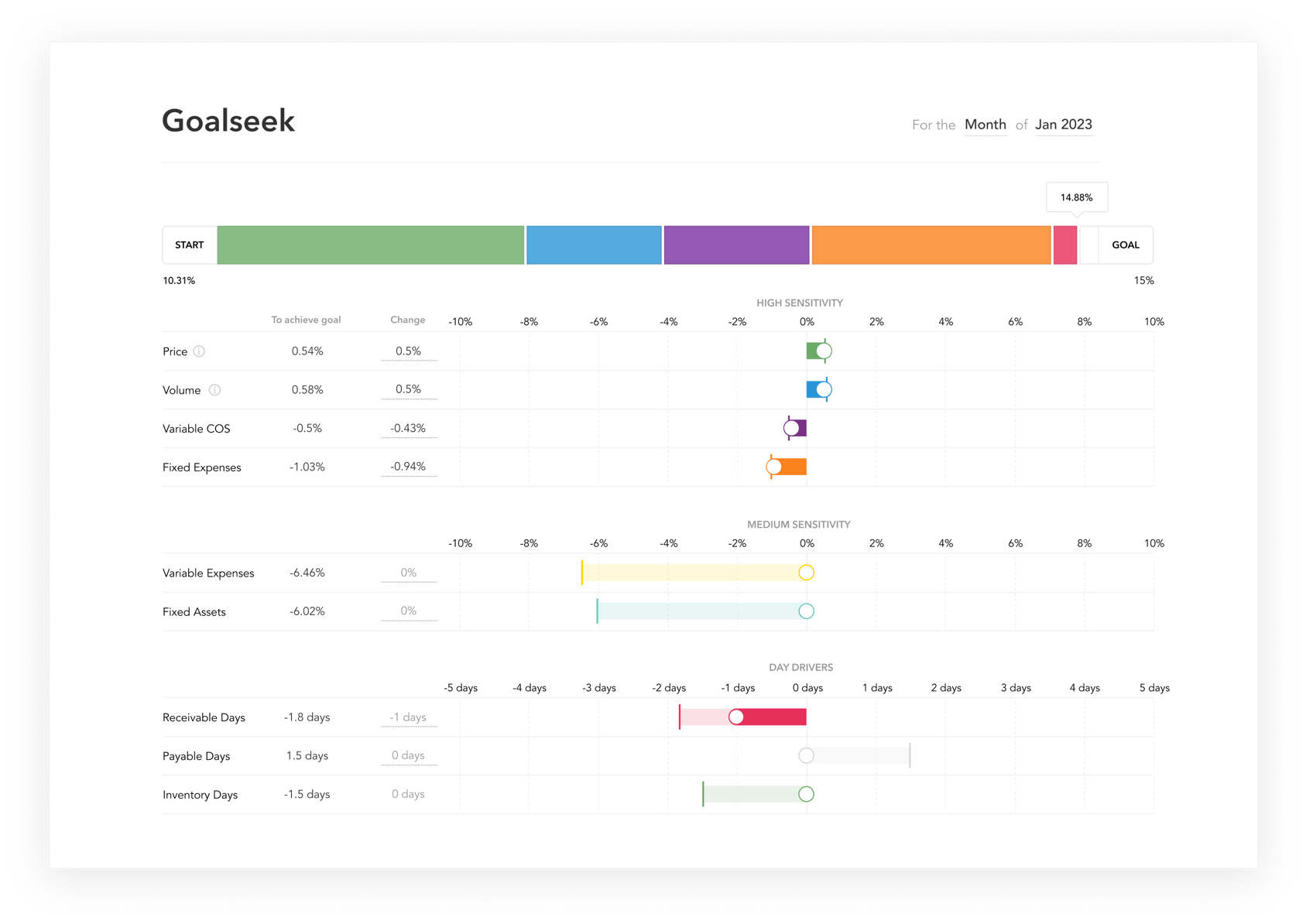Click the Payable Days slider handle
This screenshot has width=1306, height=924.
806,755
